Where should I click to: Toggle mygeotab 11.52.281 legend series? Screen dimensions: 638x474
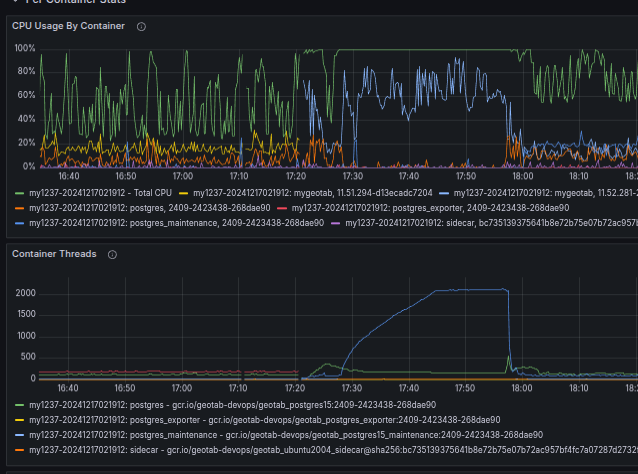546,193
